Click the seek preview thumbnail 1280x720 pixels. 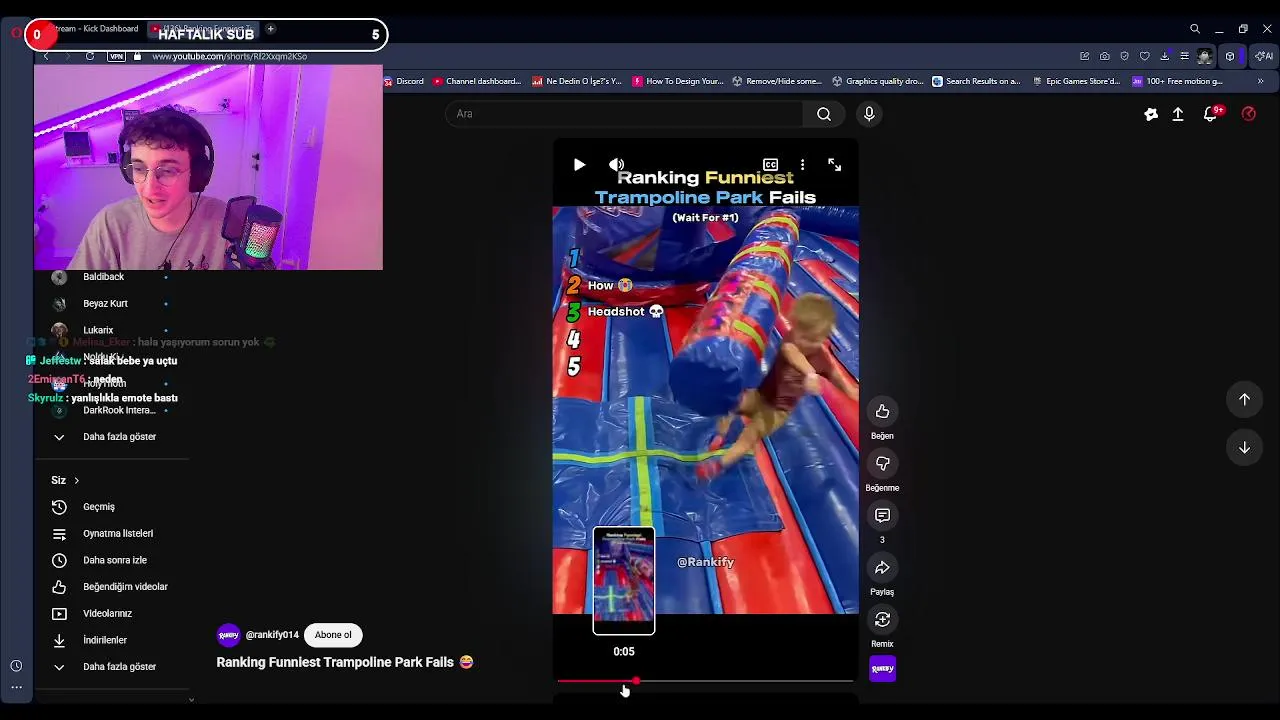pos(624,581)
